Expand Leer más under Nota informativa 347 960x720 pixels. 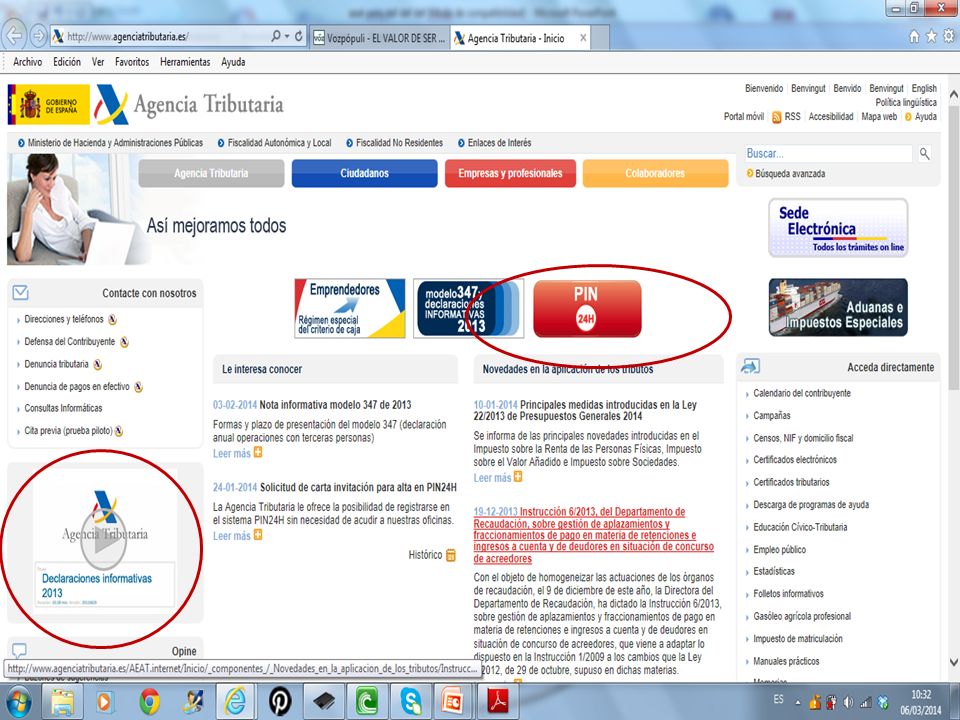pyautogui.click(x=237, y=454)
